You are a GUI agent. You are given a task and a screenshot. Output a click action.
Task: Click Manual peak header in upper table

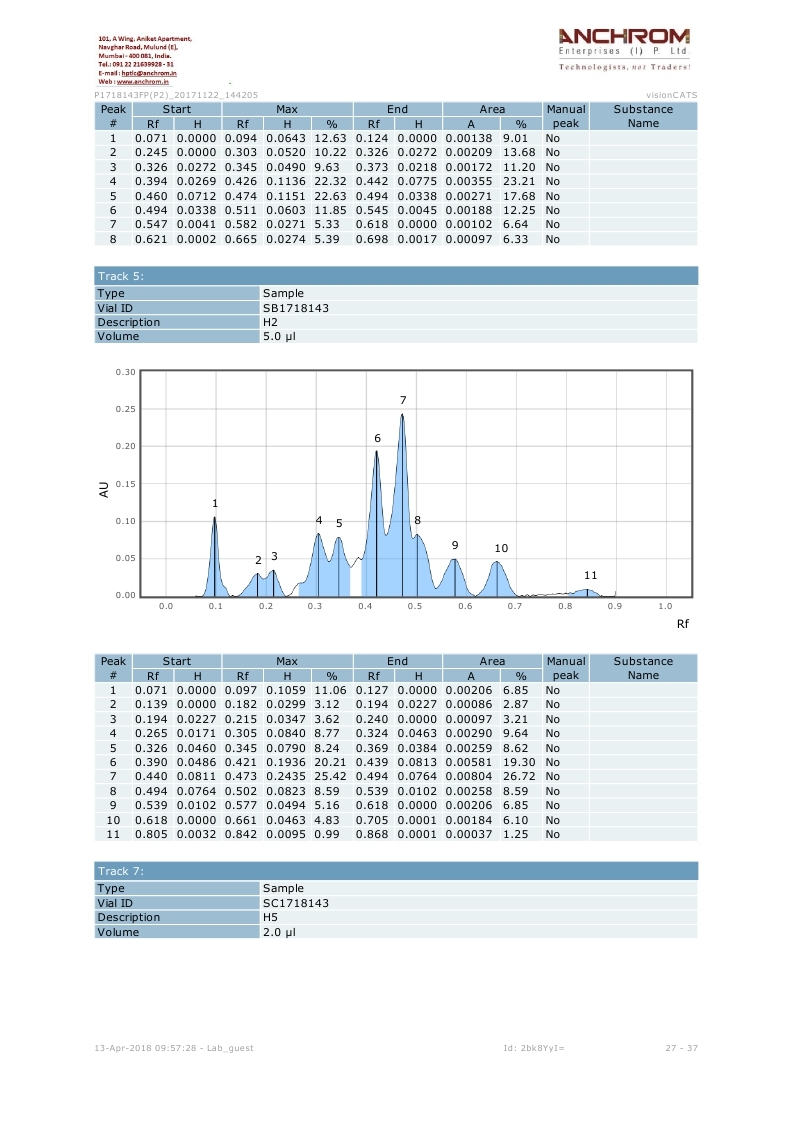tap(565, 116)
